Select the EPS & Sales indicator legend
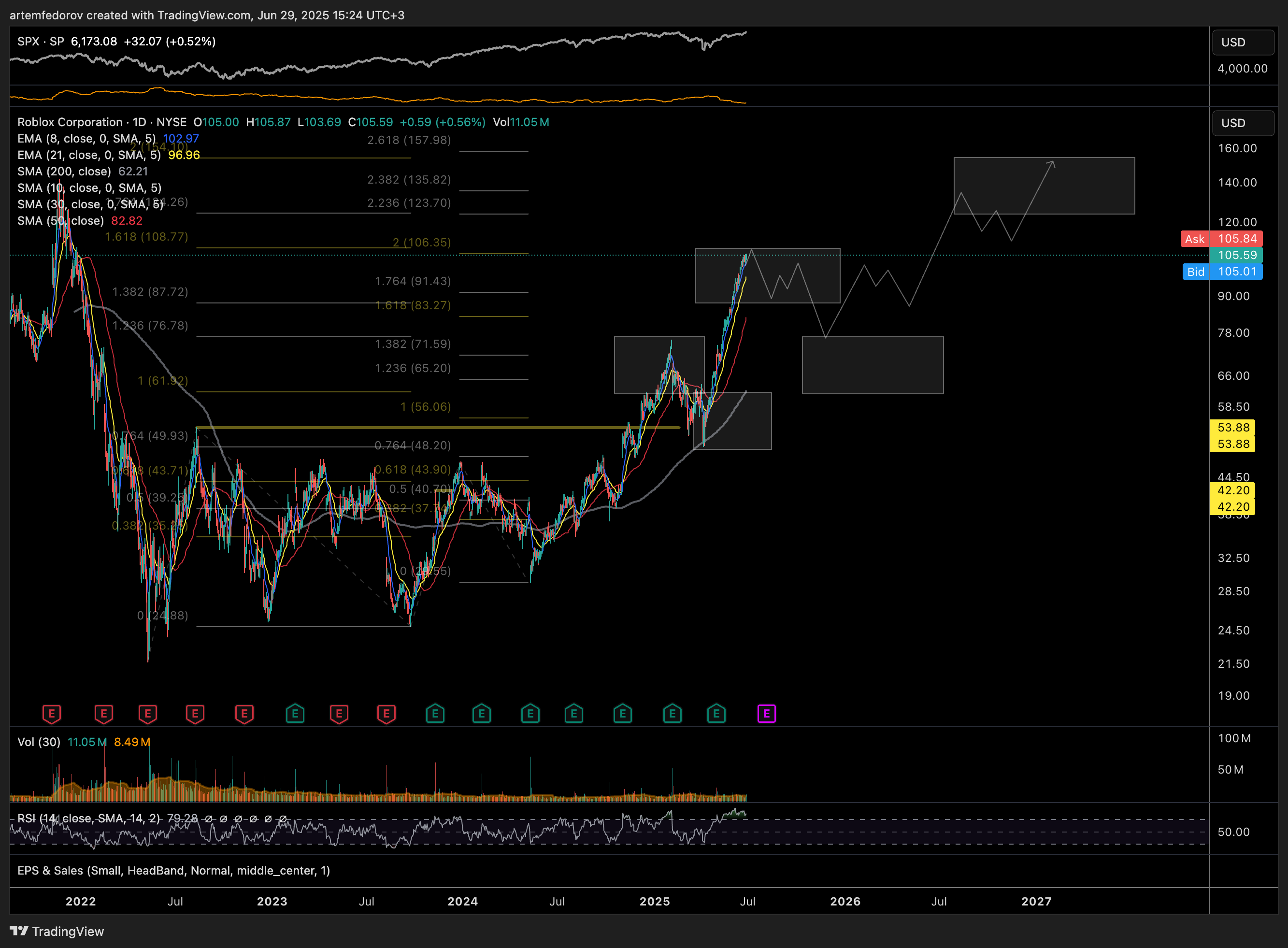 [174, 871]
